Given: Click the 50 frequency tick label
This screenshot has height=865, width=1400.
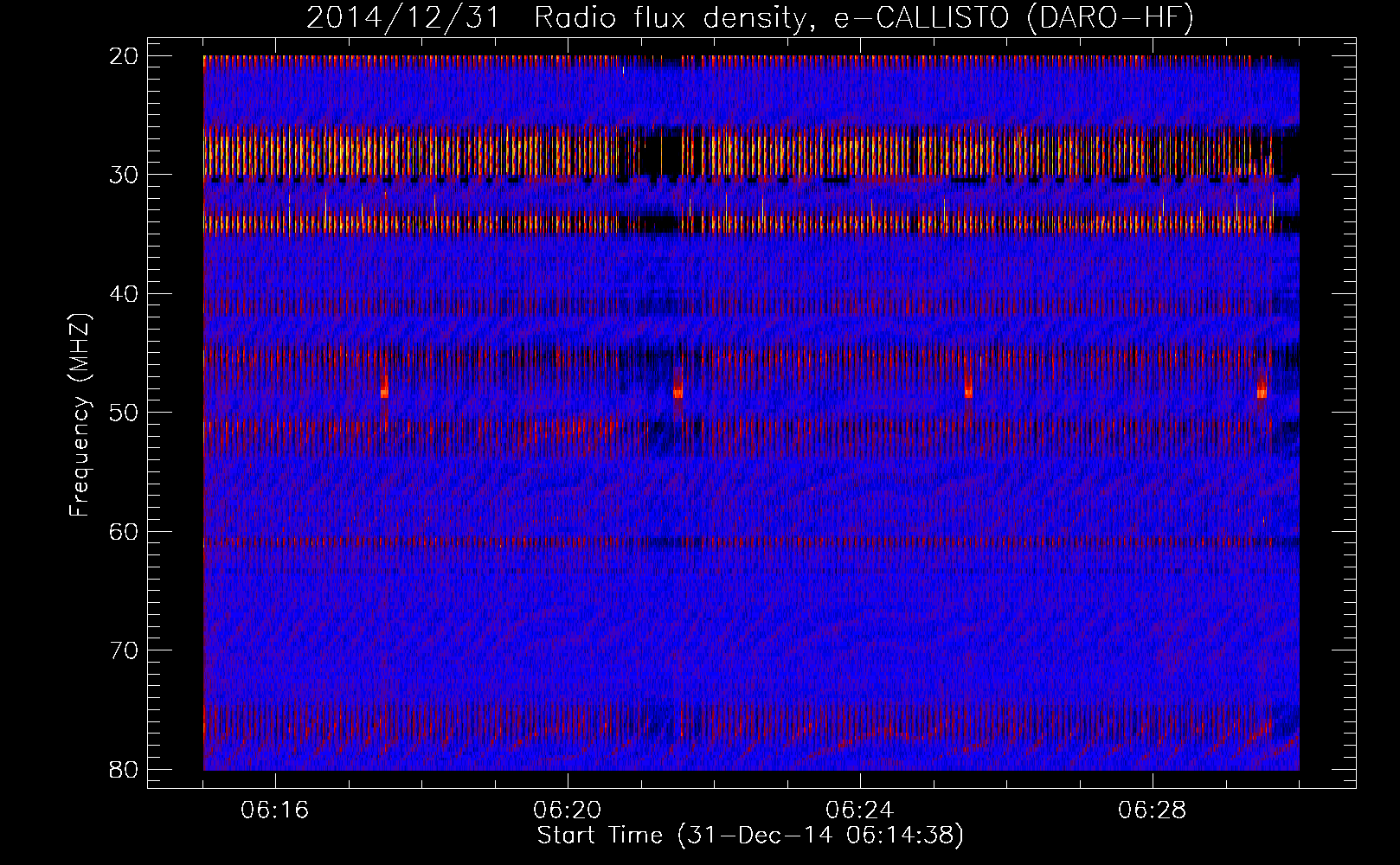Looking at the screenshot, I should (125, 413).
